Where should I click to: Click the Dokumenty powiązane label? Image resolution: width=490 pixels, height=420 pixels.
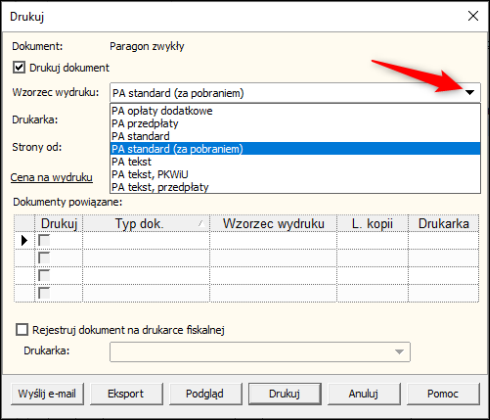(x=68, y=202)
